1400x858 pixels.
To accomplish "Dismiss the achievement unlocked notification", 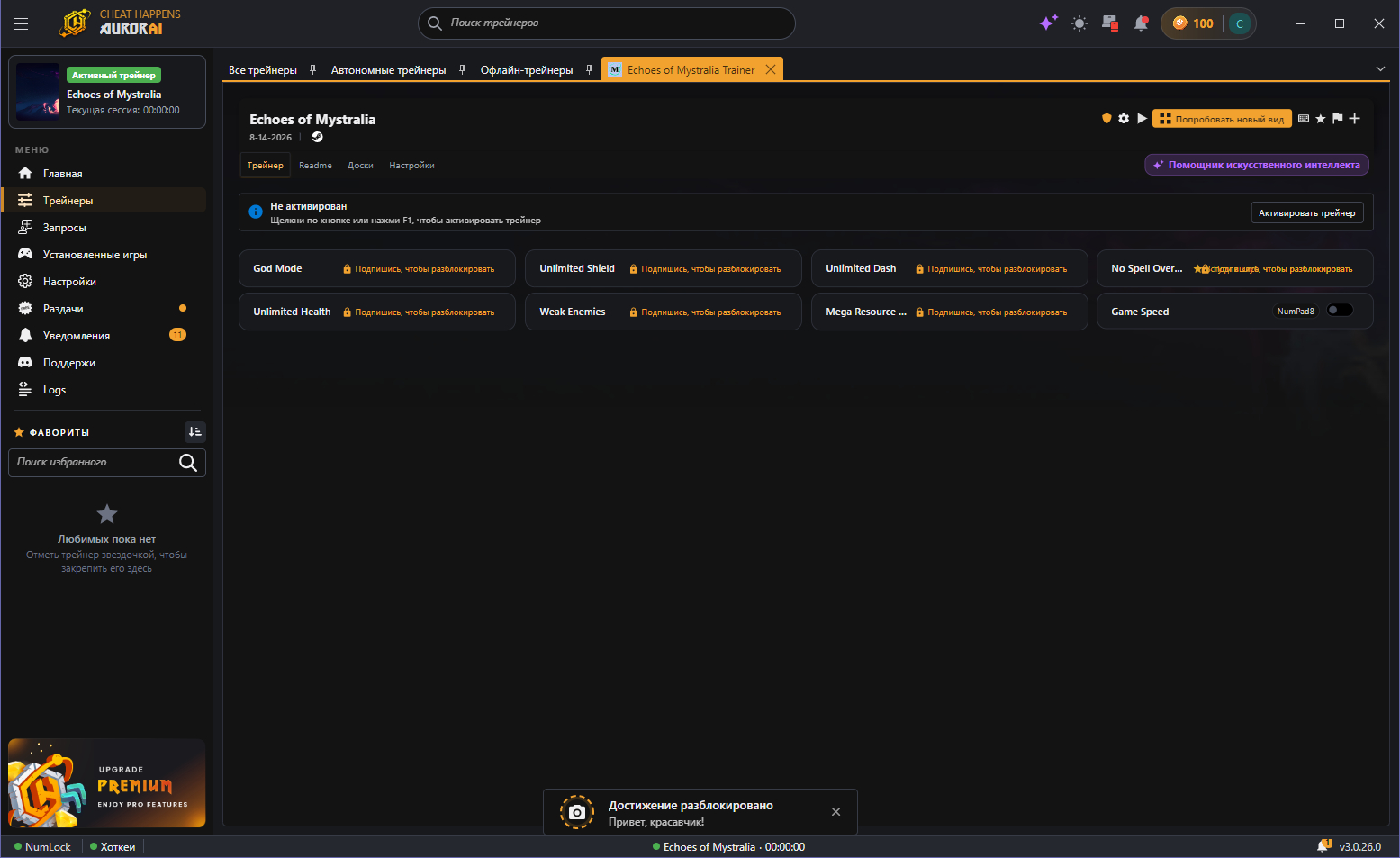I will pyautogui.click(x=836, y=812).
